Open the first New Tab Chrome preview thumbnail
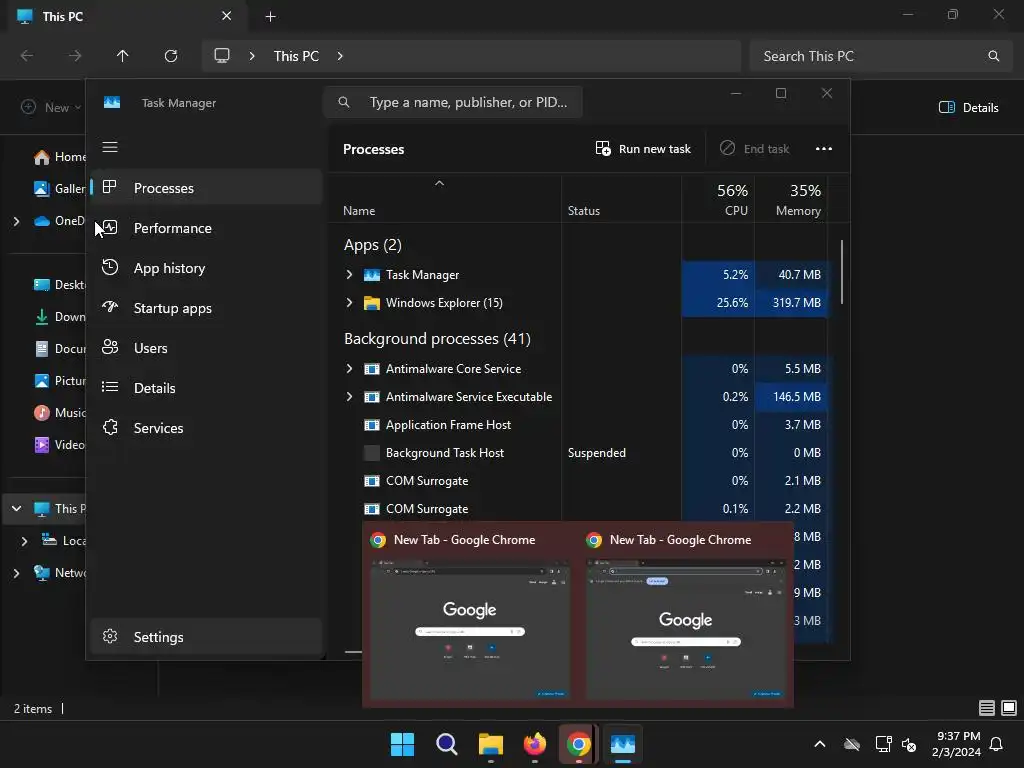 pos(470,628)
